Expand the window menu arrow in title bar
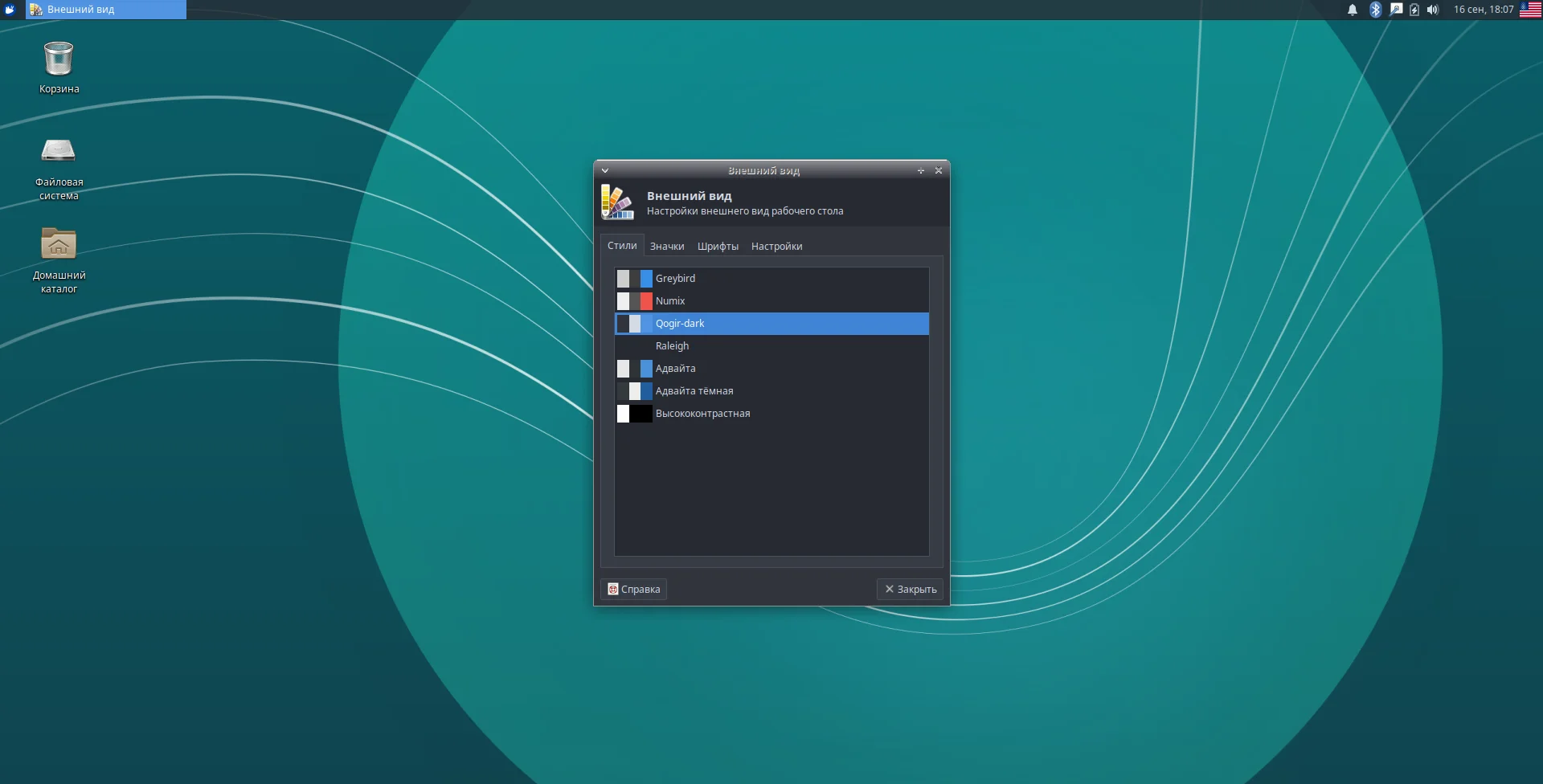 (x=605, y=170)
